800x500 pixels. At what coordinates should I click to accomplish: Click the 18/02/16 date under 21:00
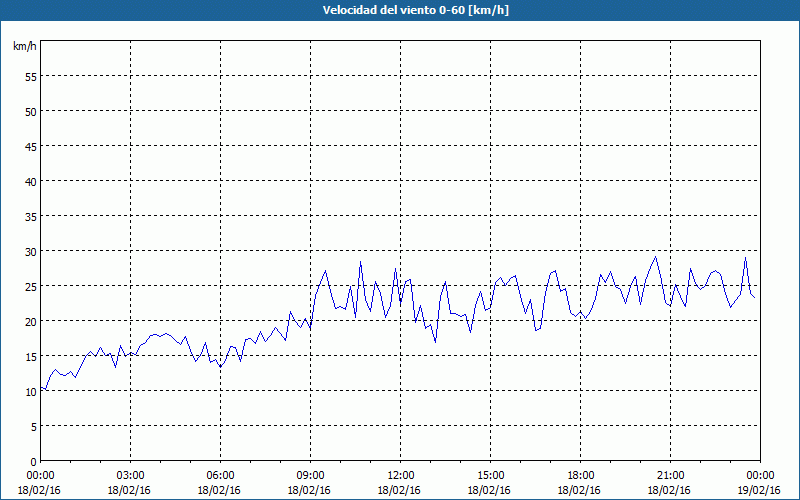click(669, 490)
